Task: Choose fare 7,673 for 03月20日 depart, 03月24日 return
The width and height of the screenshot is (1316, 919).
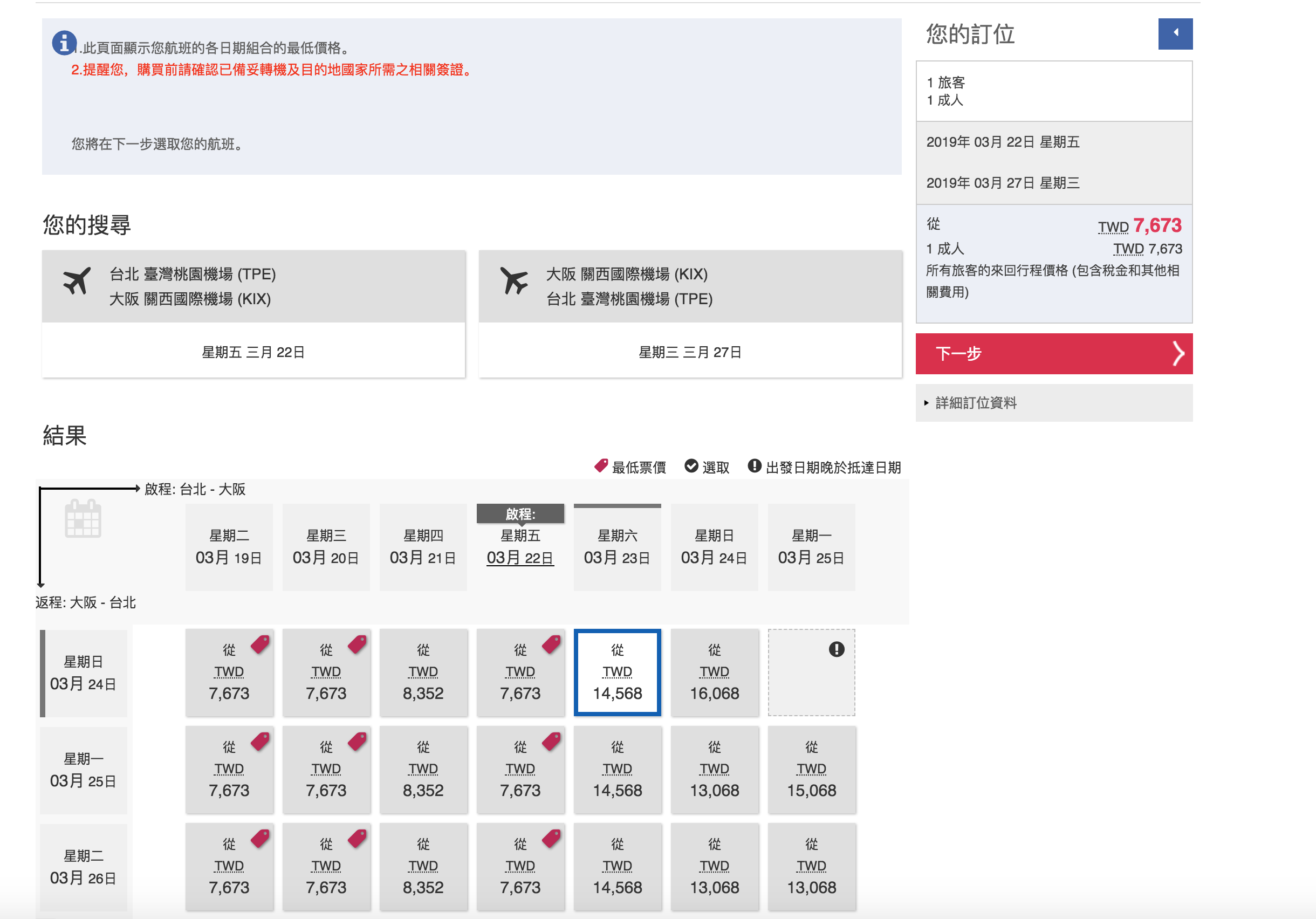Action: tap(326, 673)
